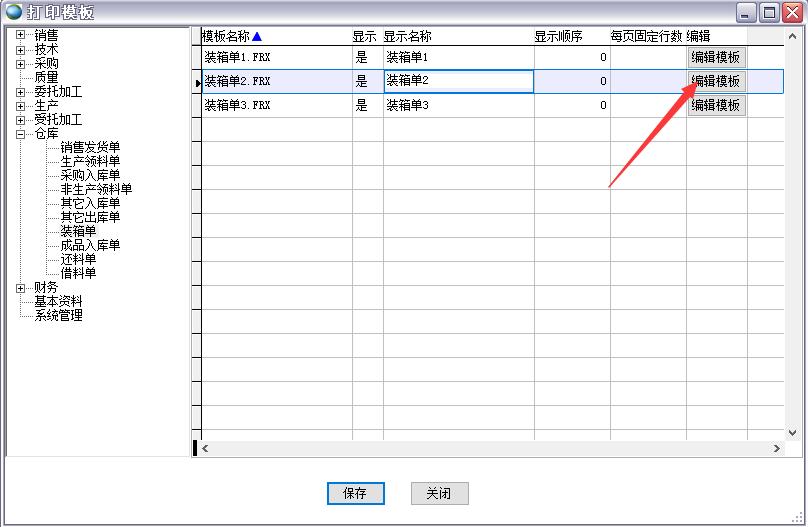
Task: Expand the 财务 tree node
Action: (x=21, y=287)
